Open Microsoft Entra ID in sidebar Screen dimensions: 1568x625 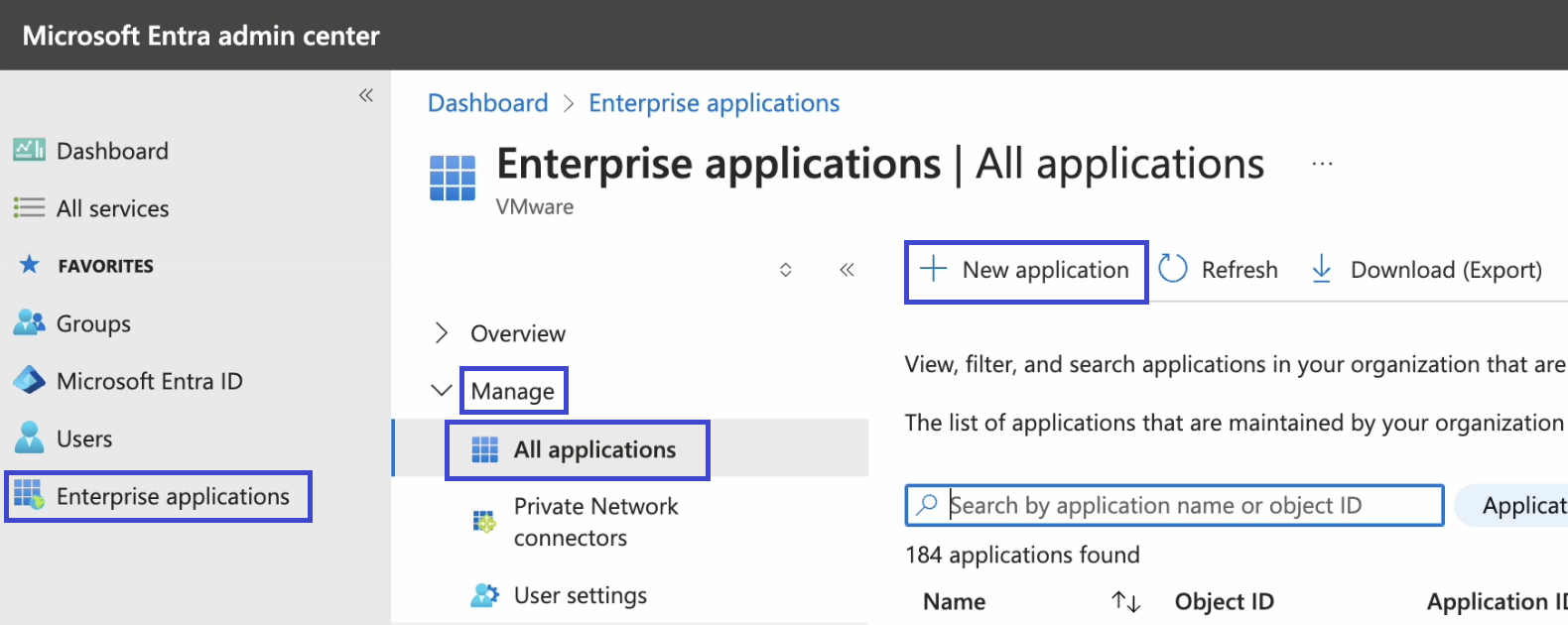coord(149,381)
